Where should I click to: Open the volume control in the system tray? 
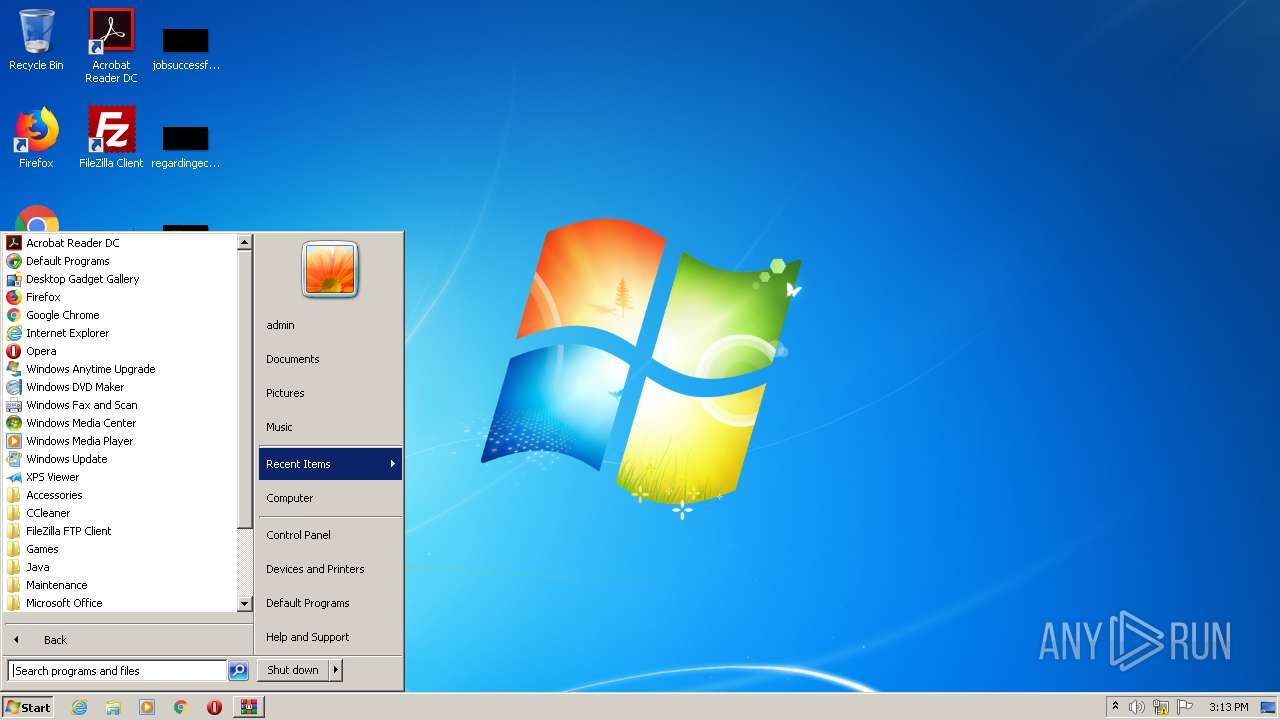(x=1136, y=707)
